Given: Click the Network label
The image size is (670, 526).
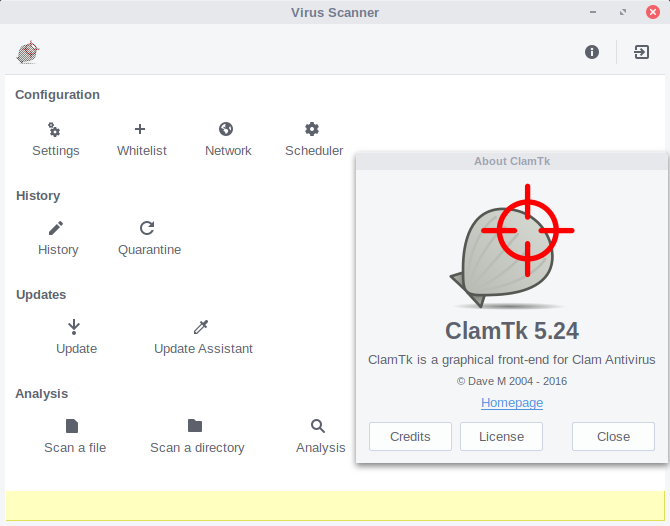Looking at the screenshot, I should (x=228, y=151).
